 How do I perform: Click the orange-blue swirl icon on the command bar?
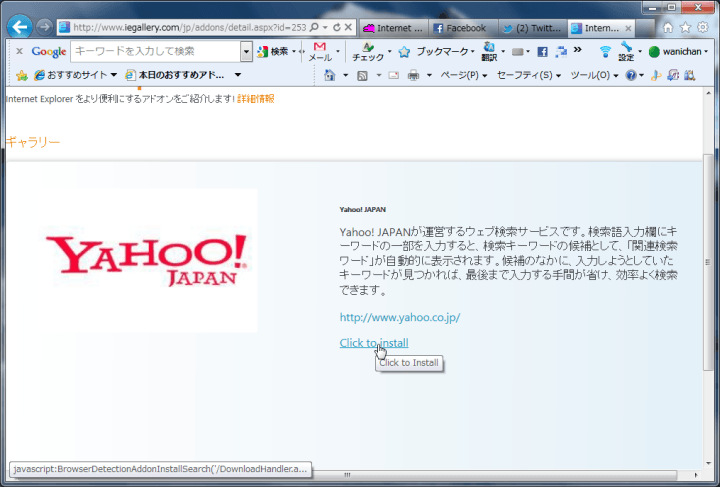(x=656, y=75)
